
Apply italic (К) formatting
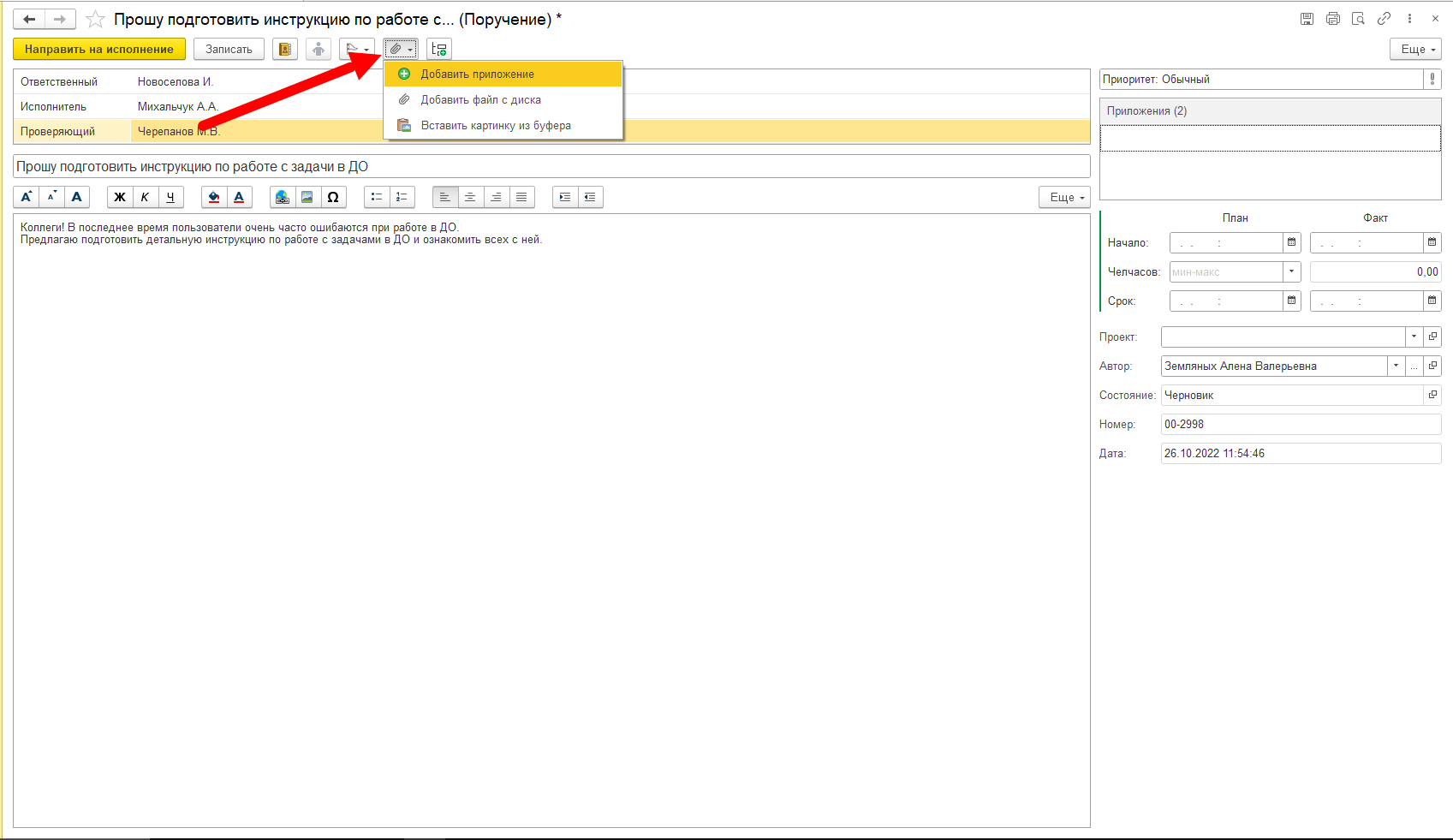pyautogui.click(x=145, y=197)
